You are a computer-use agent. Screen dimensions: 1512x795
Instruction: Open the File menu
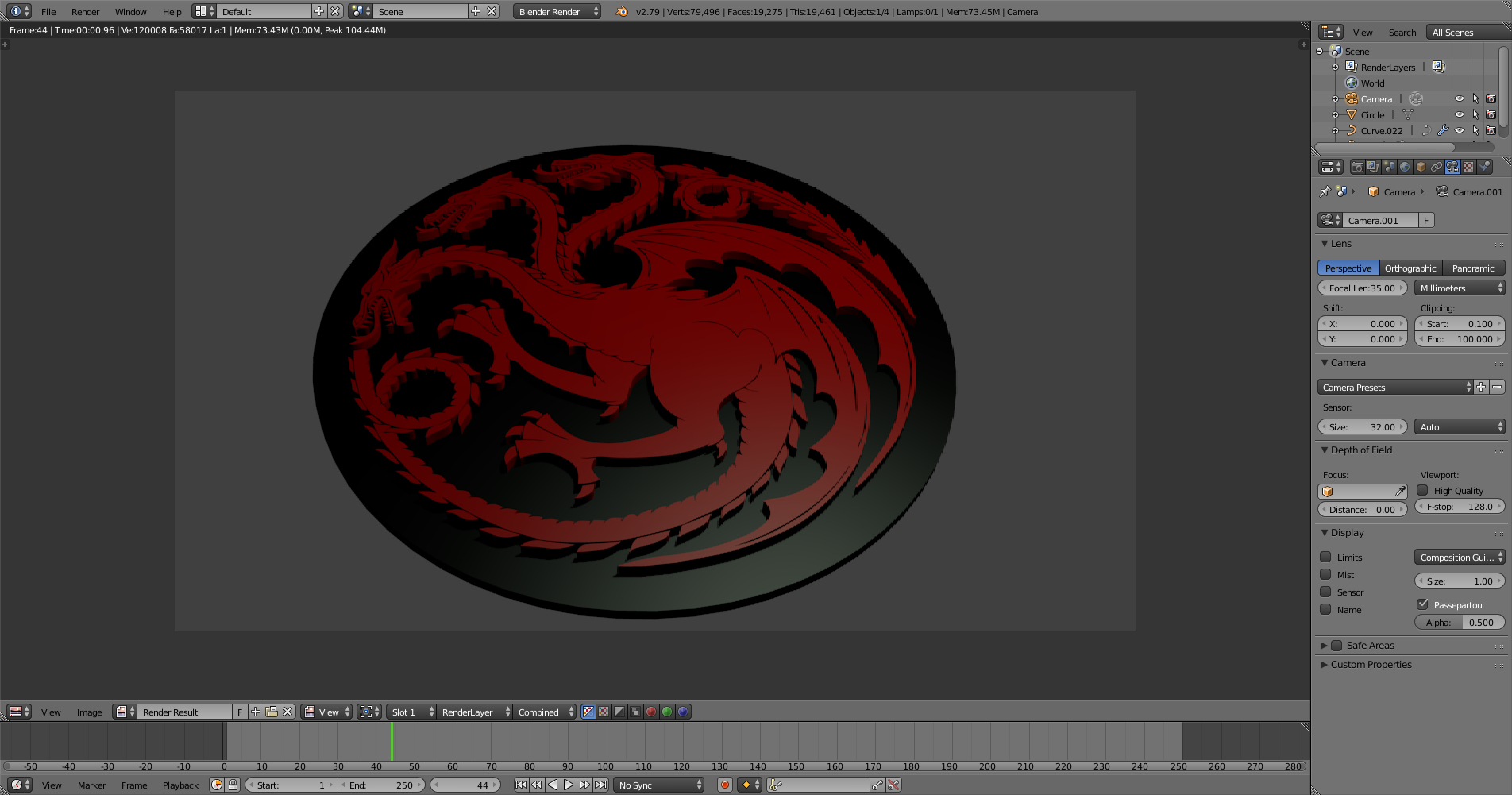[x=48, y=11]
